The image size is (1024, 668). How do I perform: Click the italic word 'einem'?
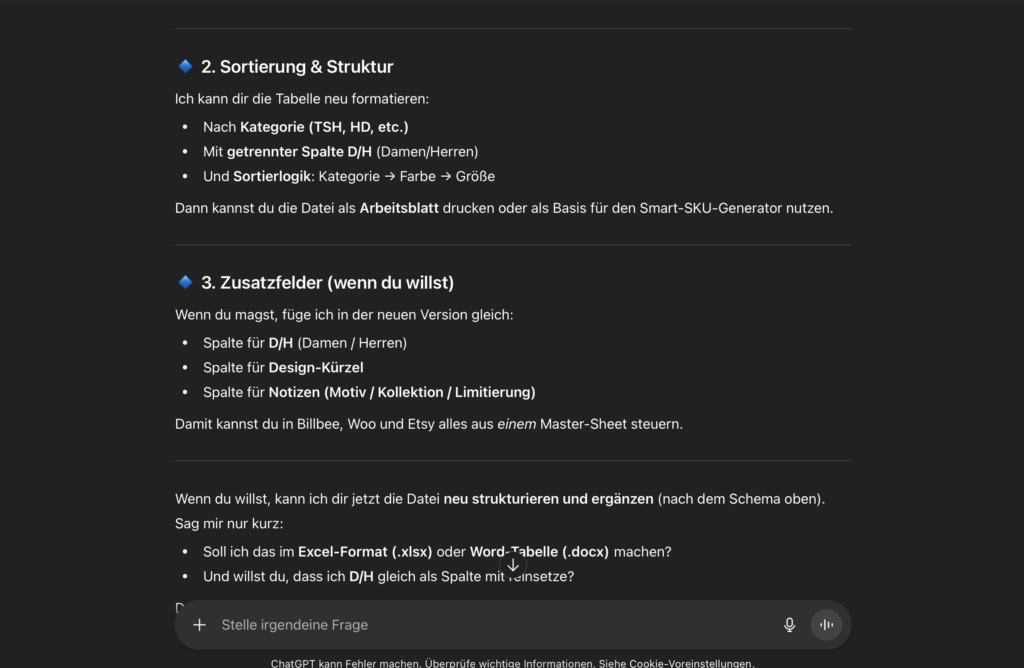(517, 424)
